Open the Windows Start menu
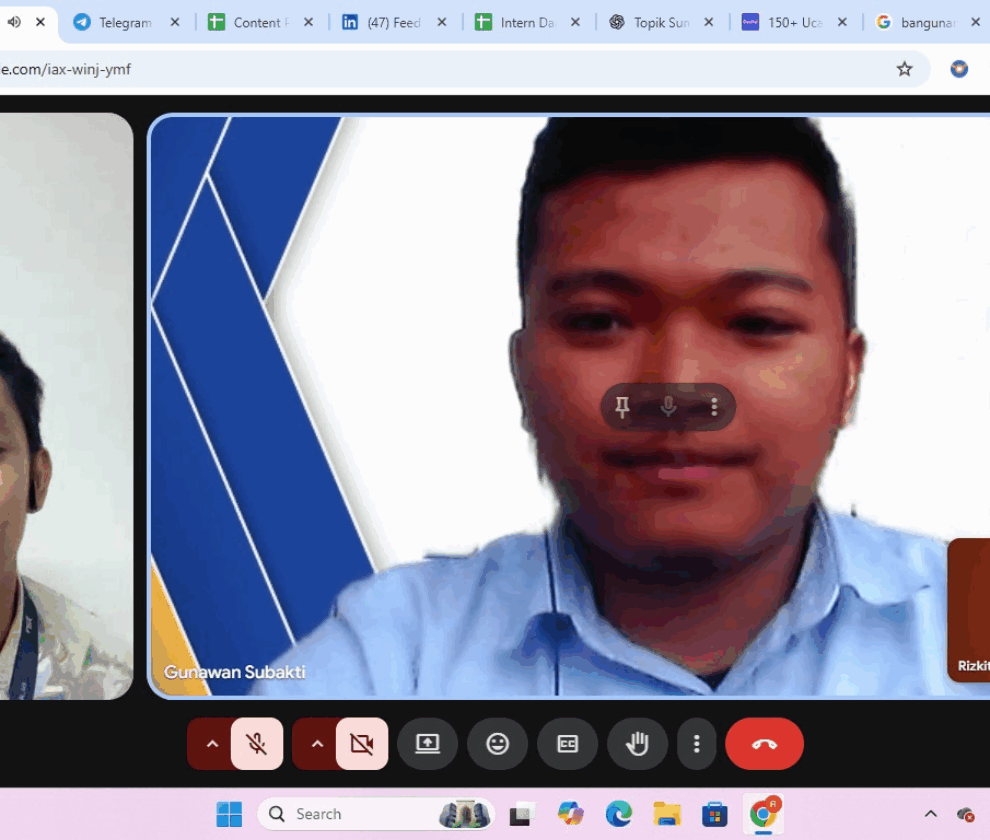 [x=229, y=814]
